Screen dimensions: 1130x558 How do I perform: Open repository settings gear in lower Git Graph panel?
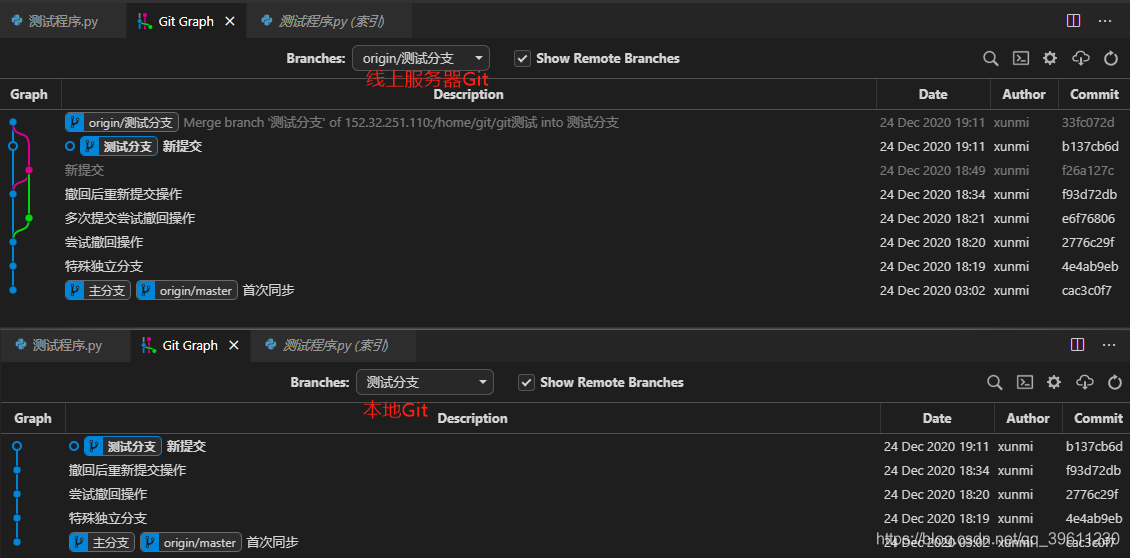(x=1054, y=382)
